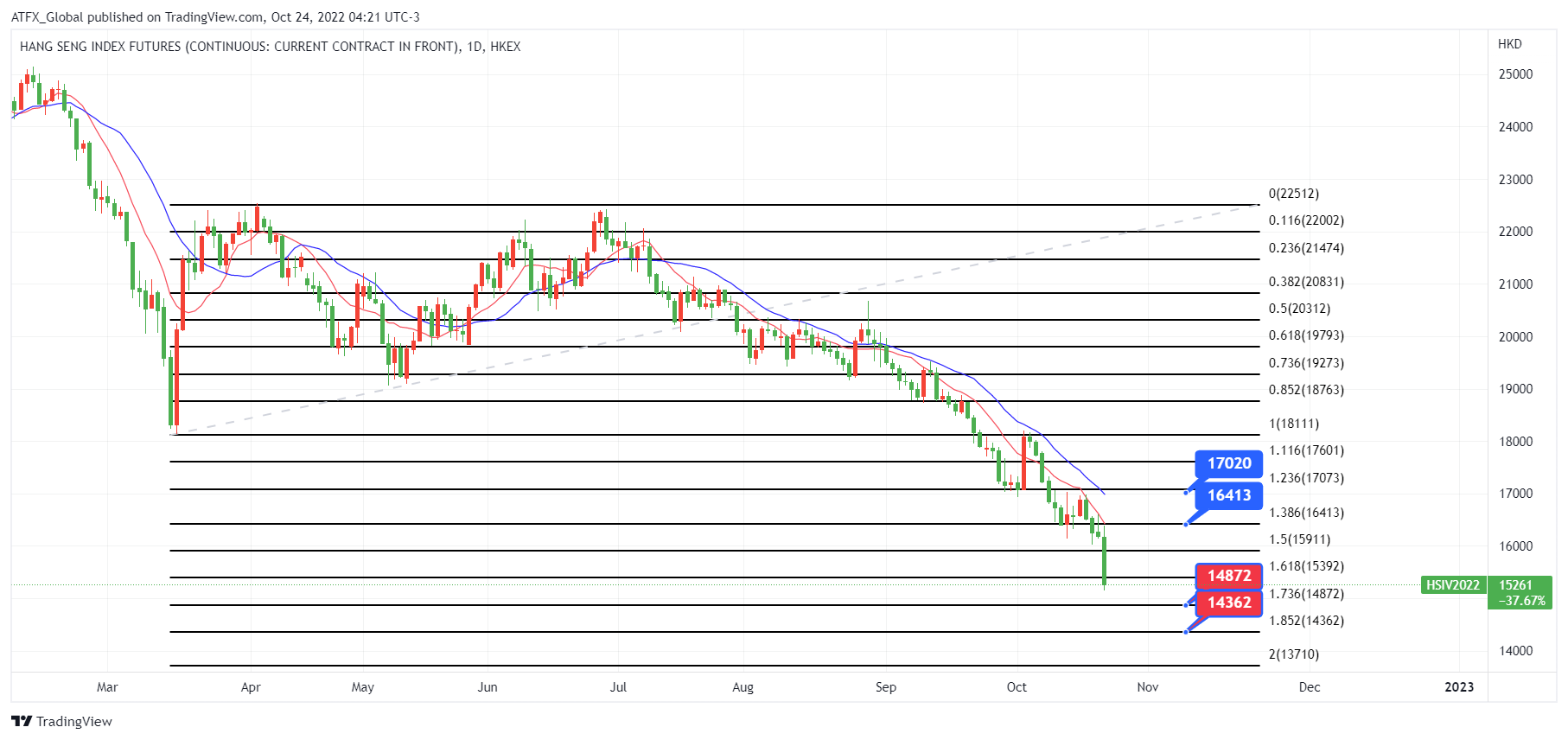Click the Dec label on time axis
Viewport: 1568px width, 740px height.
point(1310,687)
